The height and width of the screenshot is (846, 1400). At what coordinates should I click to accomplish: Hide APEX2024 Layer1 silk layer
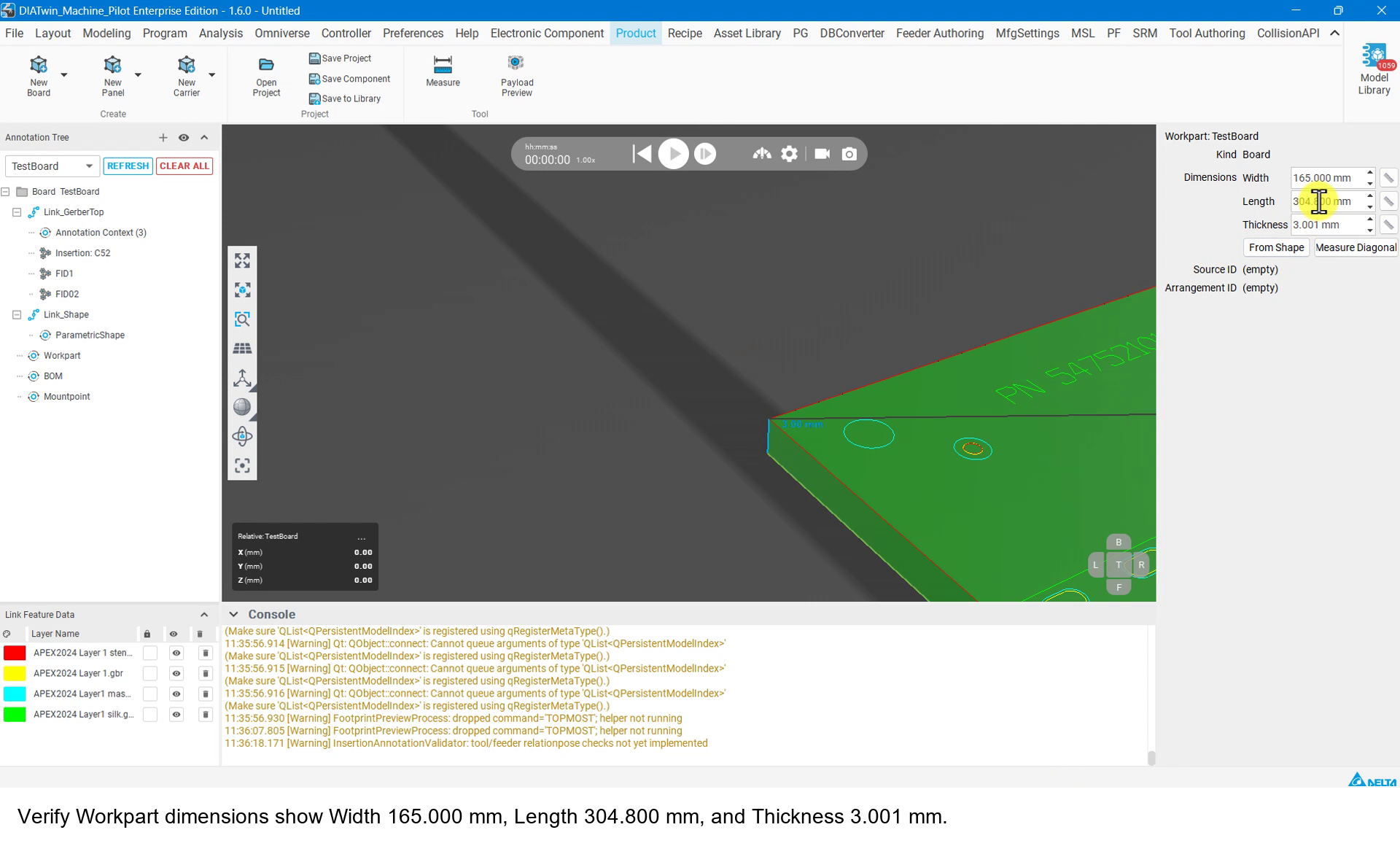[x=176, y=715]
